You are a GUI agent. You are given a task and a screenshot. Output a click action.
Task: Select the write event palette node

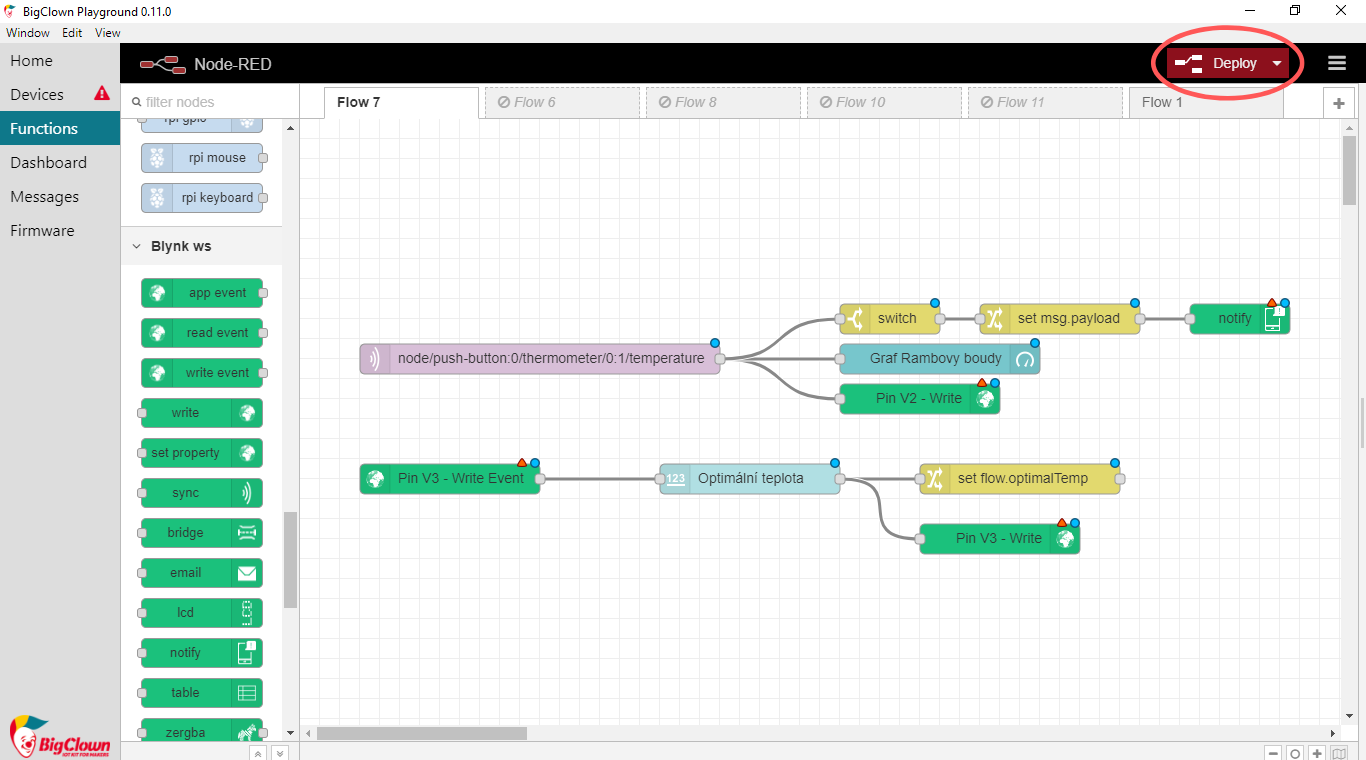tap(202, 373)
